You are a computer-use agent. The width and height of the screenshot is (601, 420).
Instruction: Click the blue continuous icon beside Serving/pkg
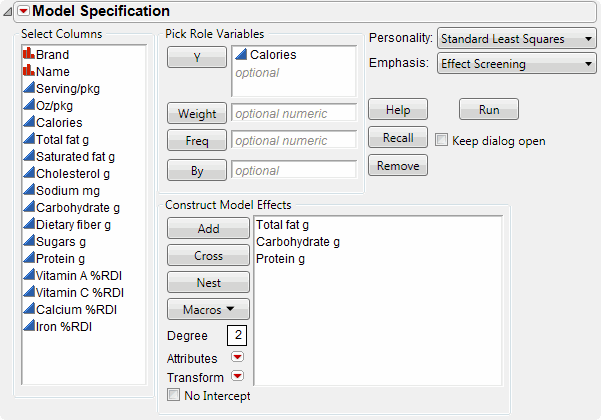[28, 89]
